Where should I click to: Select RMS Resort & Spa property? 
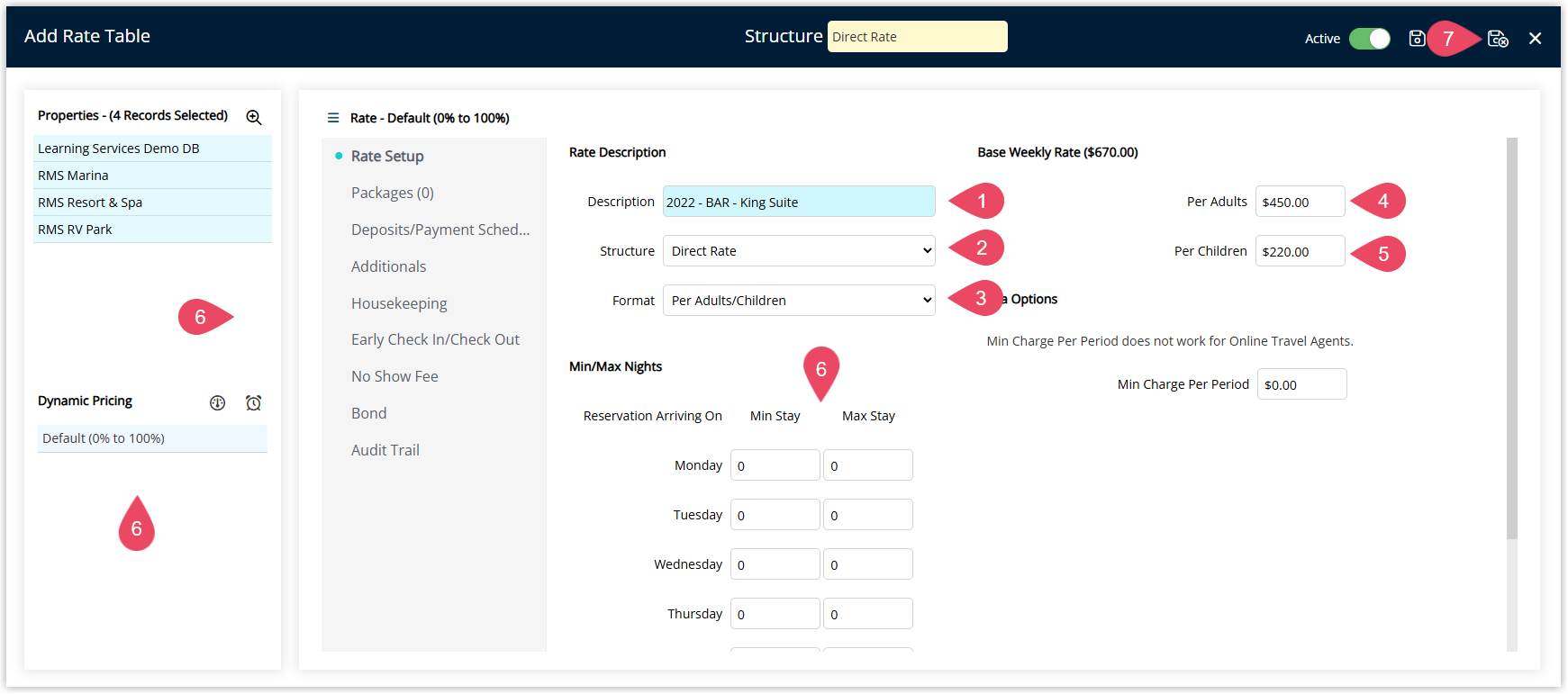(x=152, y=203)
